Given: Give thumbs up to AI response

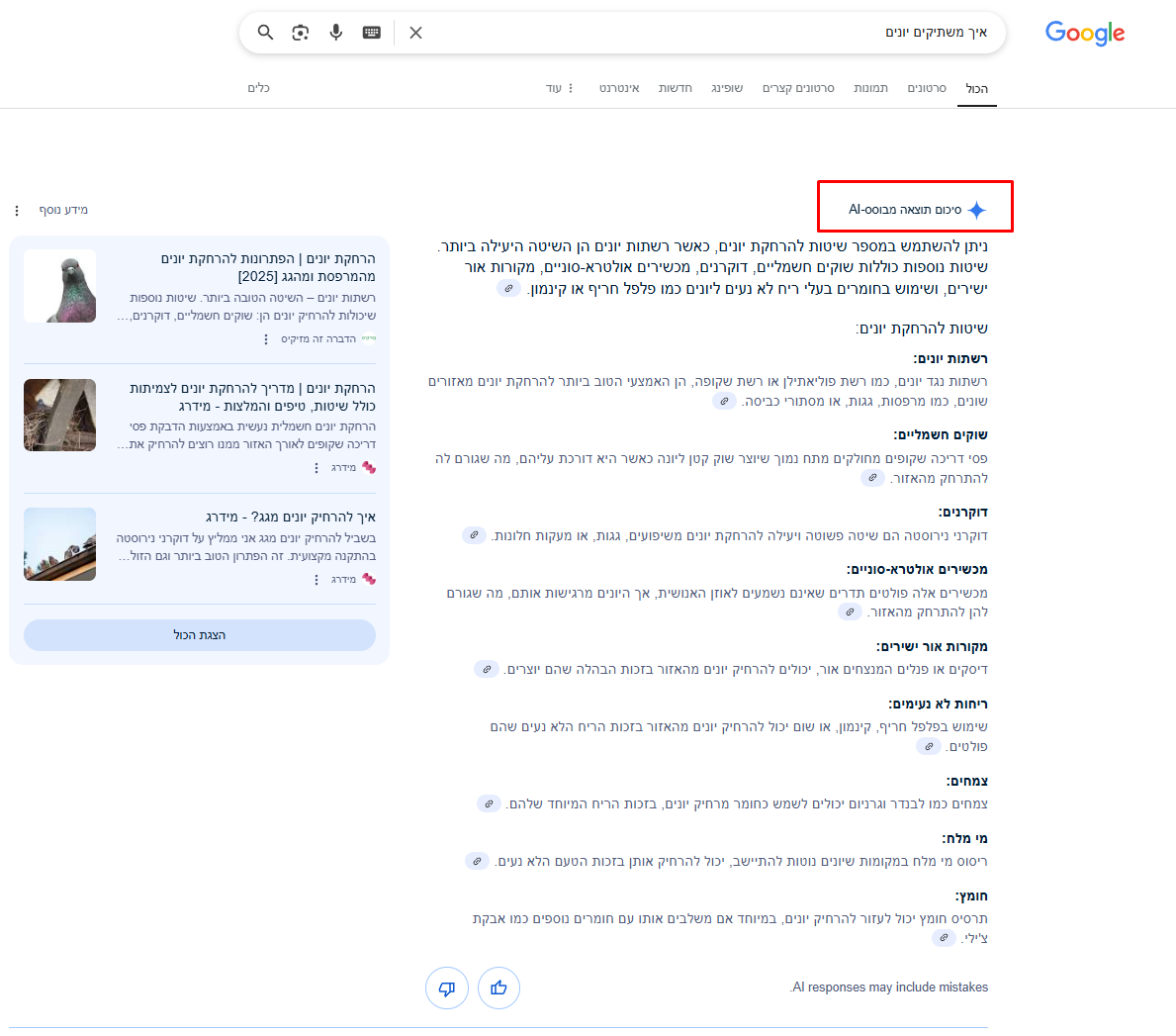Looking at the screenshot, I should [x=498, y=988].
